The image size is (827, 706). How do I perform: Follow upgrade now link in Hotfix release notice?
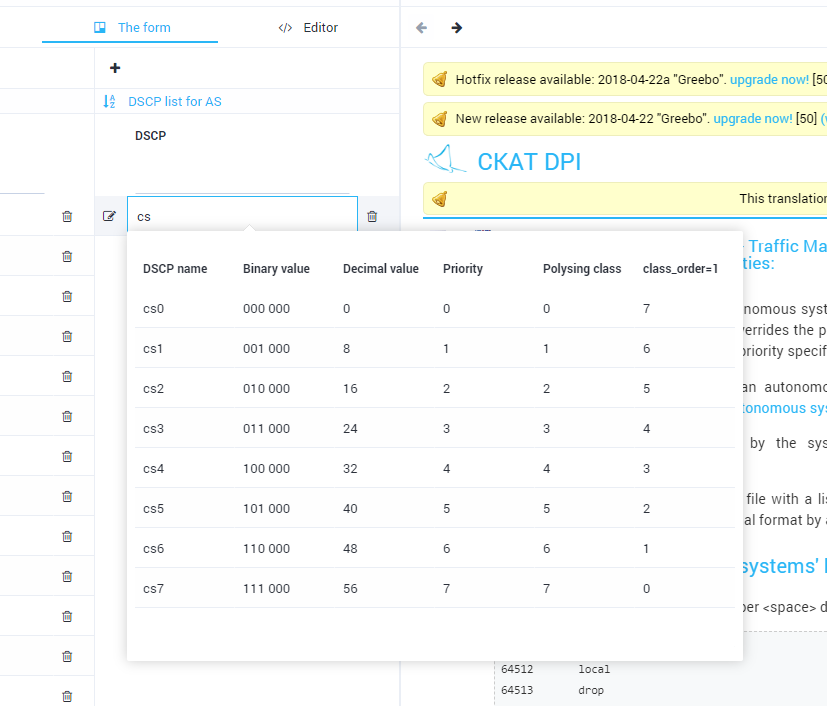coord(768,79)
